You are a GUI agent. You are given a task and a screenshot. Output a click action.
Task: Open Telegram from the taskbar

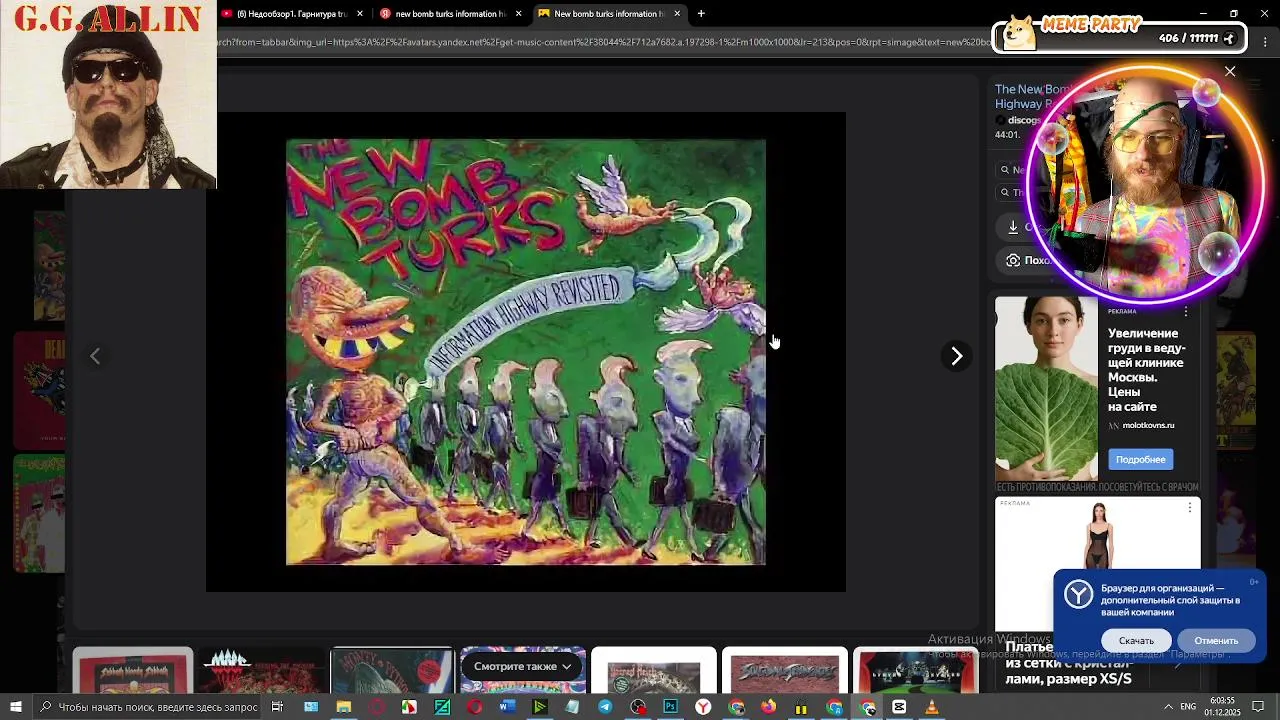point(605,707)
